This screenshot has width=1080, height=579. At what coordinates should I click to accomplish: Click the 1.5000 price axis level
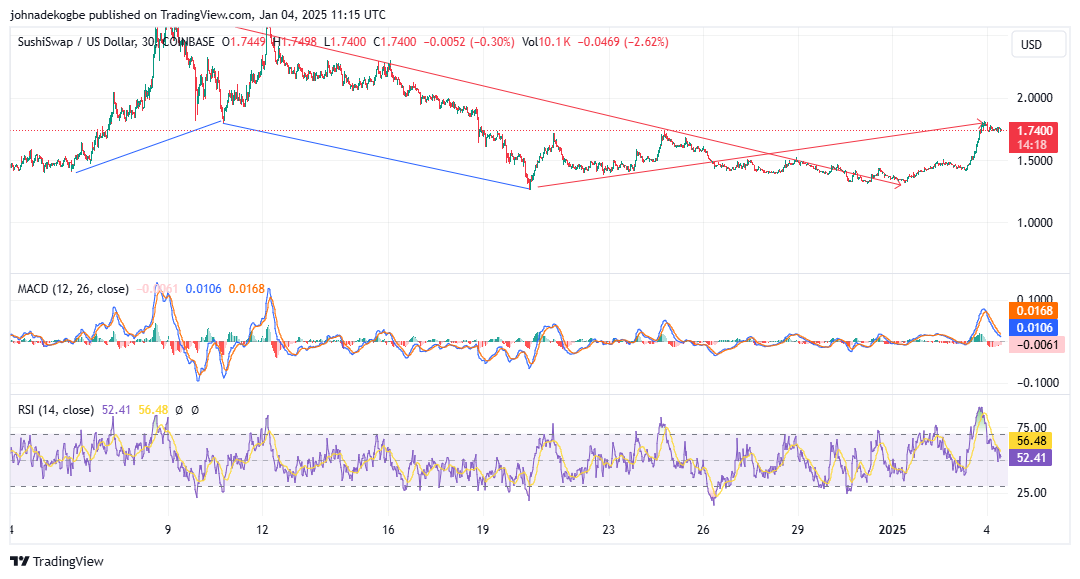click(1035, 160)
